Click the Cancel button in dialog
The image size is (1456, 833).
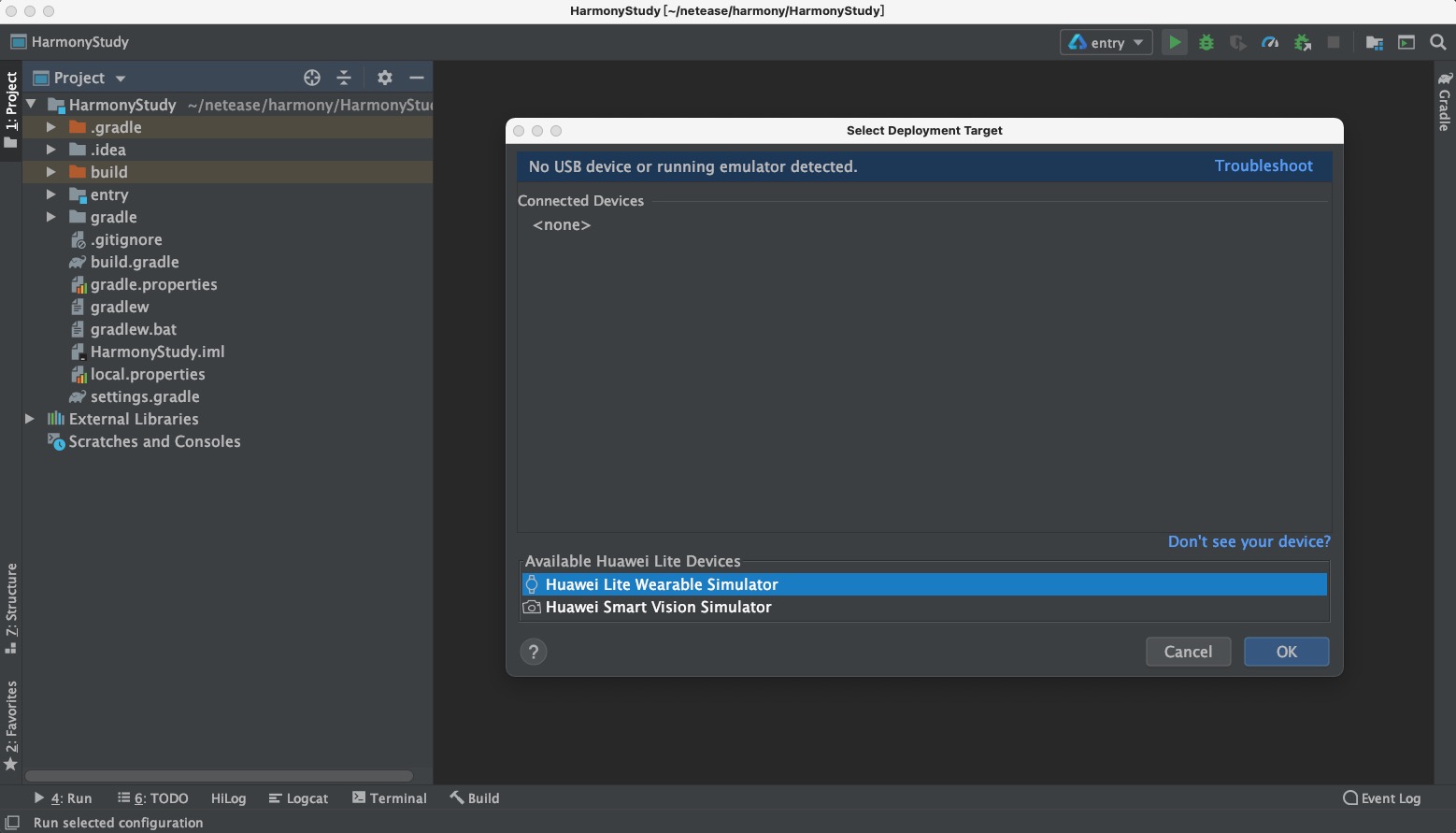click(x=1188, y=652)
